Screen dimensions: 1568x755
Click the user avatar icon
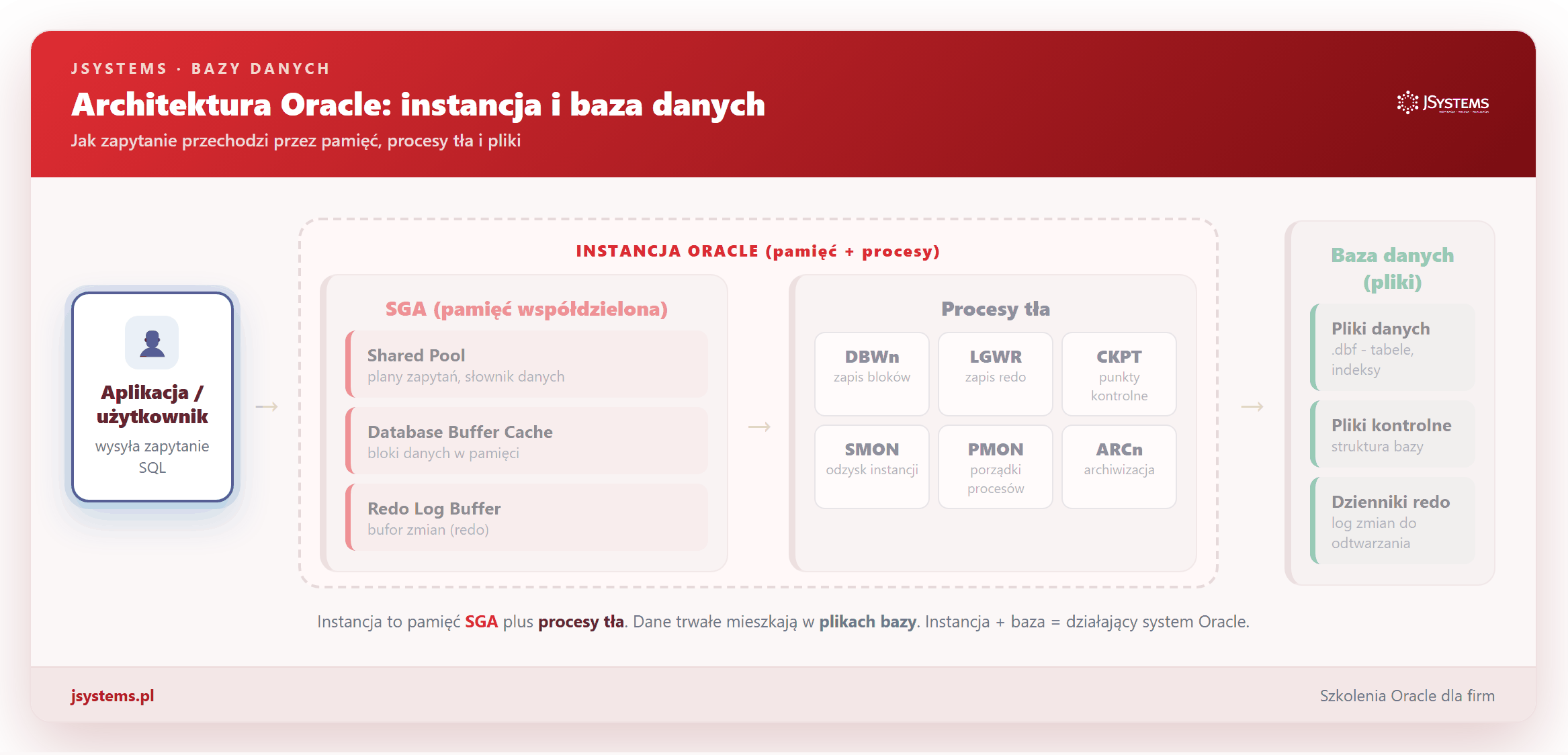pos(152,343)
